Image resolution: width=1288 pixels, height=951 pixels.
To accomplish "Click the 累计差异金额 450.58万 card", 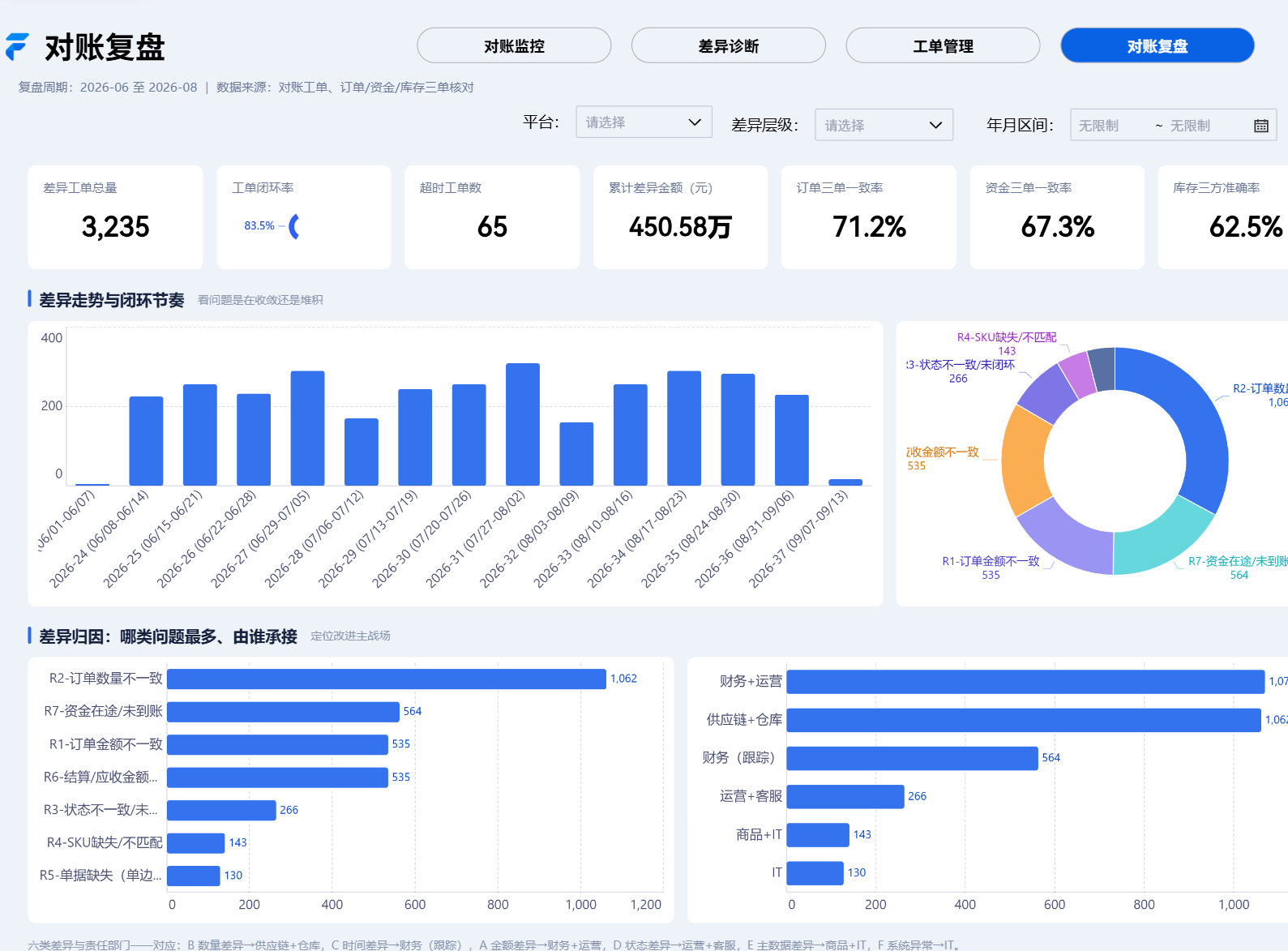I will coord(680,217).
